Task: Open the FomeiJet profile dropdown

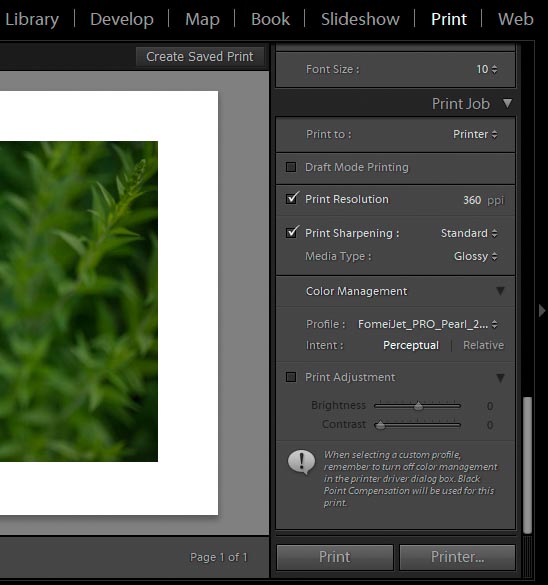Action: point(428,324)
